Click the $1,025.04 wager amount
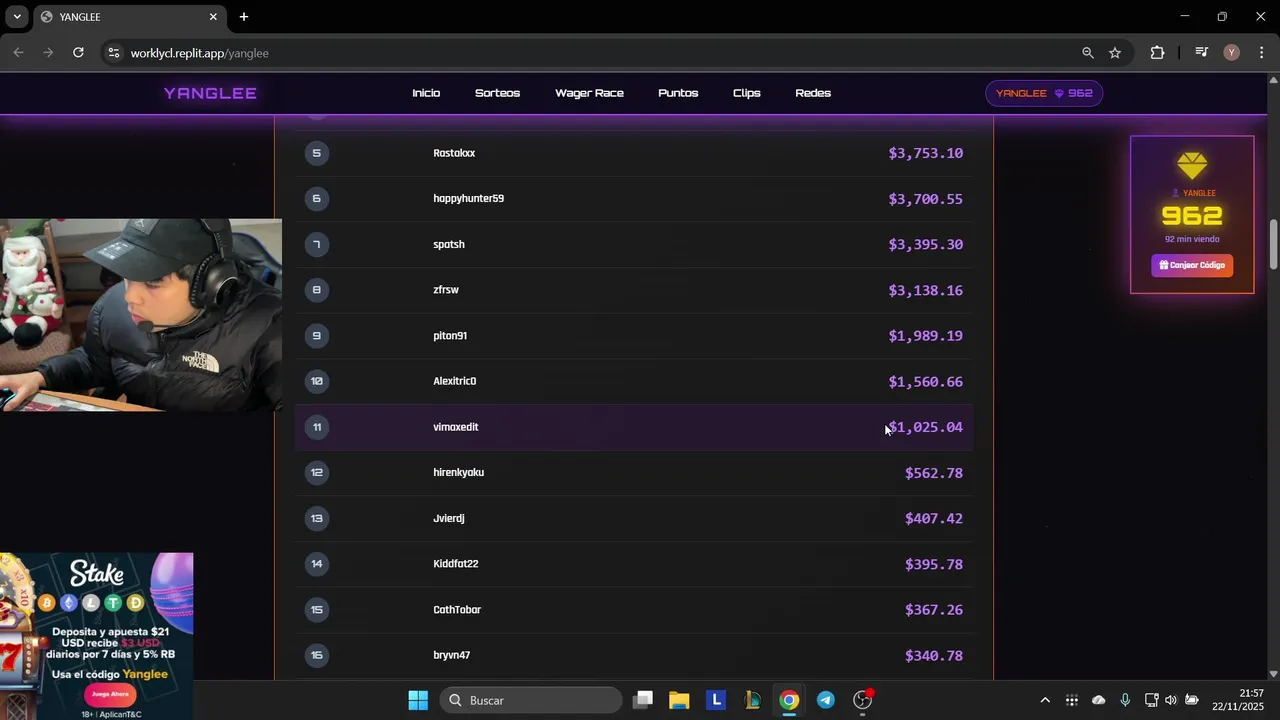This screenshot has height=720, width=1280. point(926,427)
